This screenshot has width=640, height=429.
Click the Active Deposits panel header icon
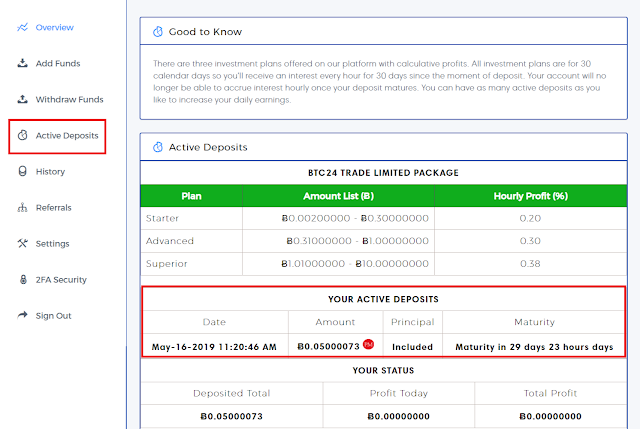(x=158, y=147)
